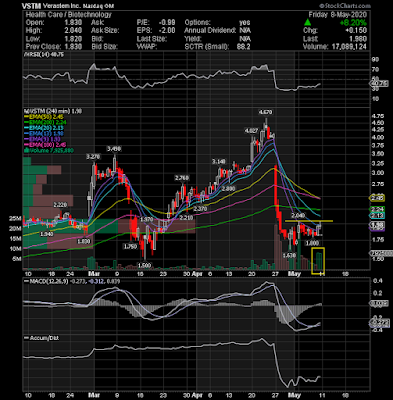Screen dimensions: 393x400
Task: Click the Friday 8-May-2020 date
Action: tap(337, 14)
